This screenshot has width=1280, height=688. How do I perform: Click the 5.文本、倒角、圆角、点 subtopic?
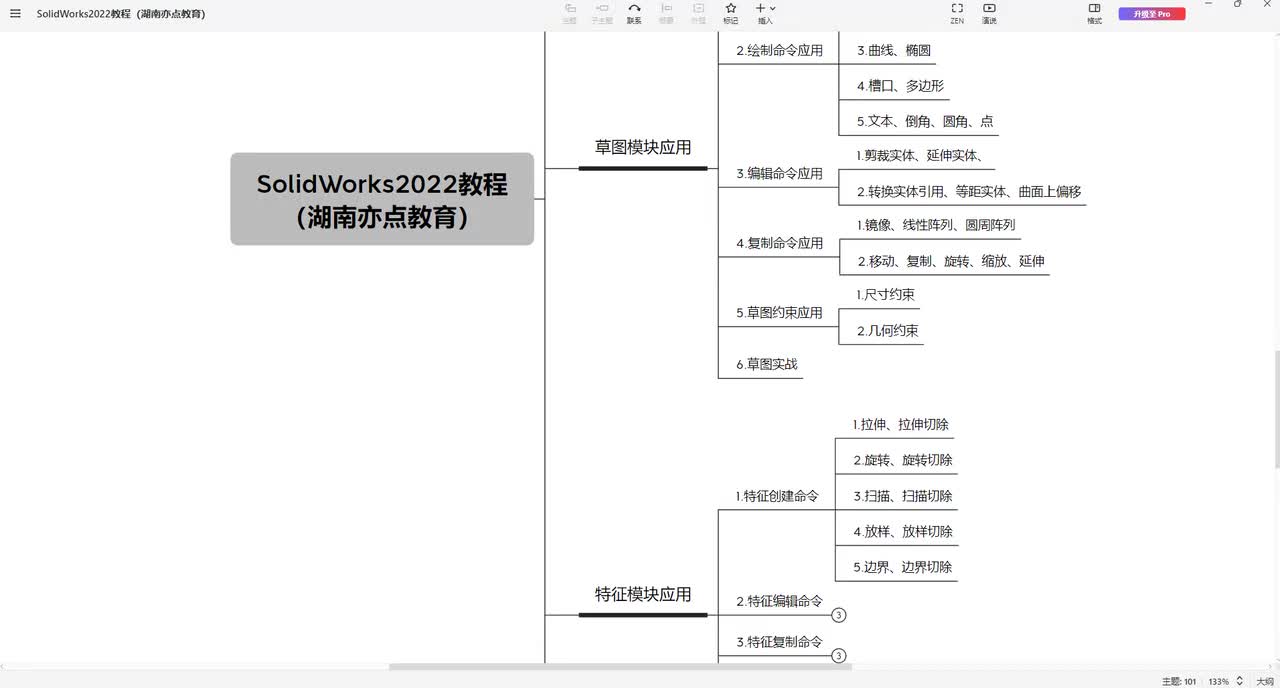(x=925, y=122)
